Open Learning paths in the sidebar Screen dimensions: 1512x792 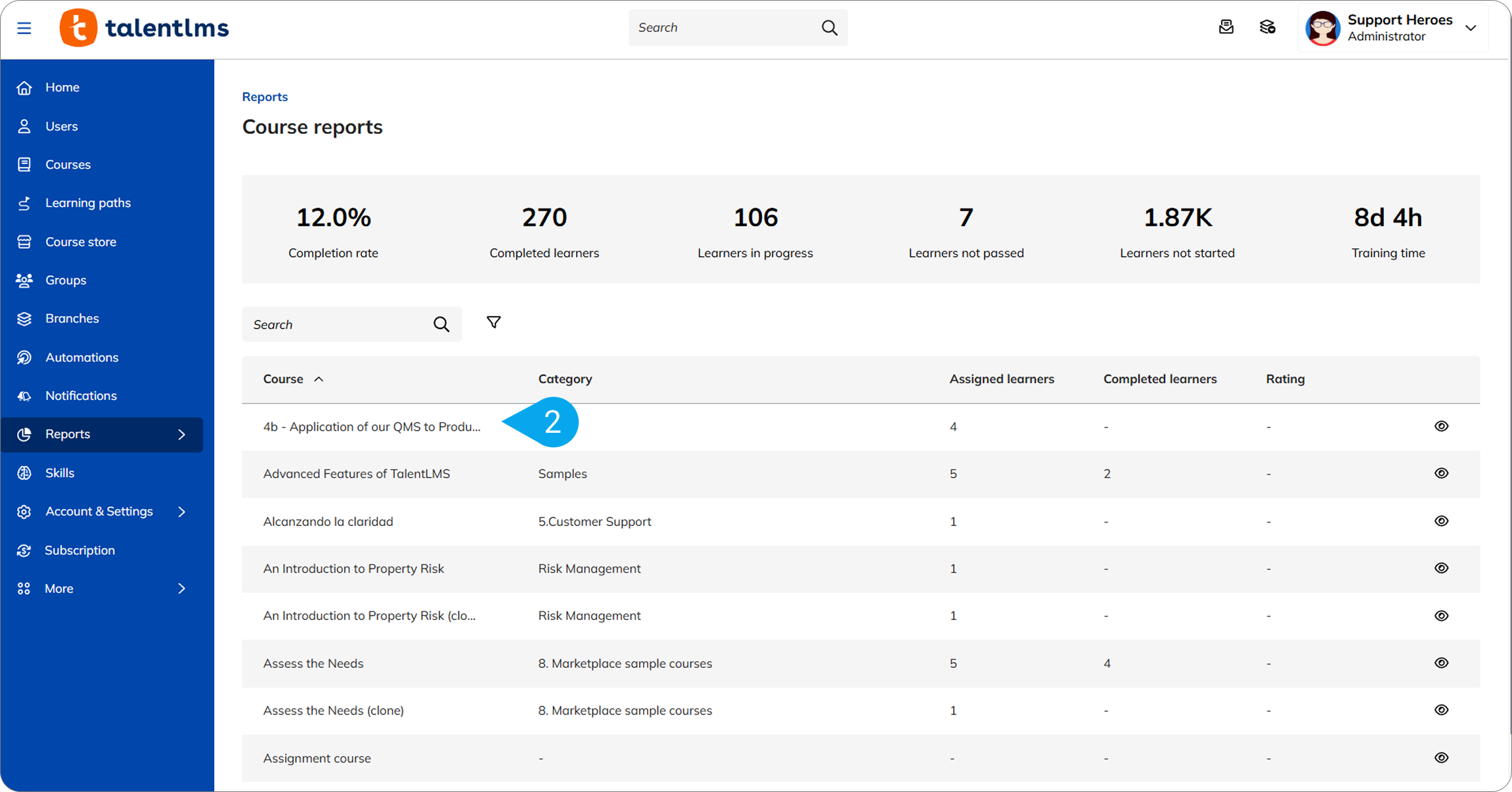point(87,203)
